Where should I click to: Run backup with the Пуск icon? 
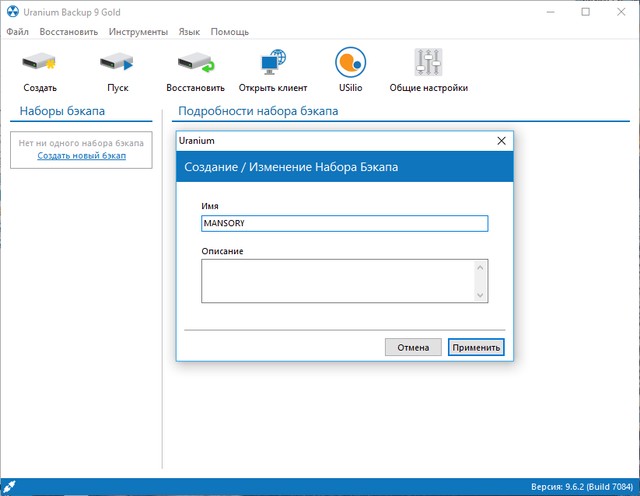pyautogui.click(x=117, y=62)
